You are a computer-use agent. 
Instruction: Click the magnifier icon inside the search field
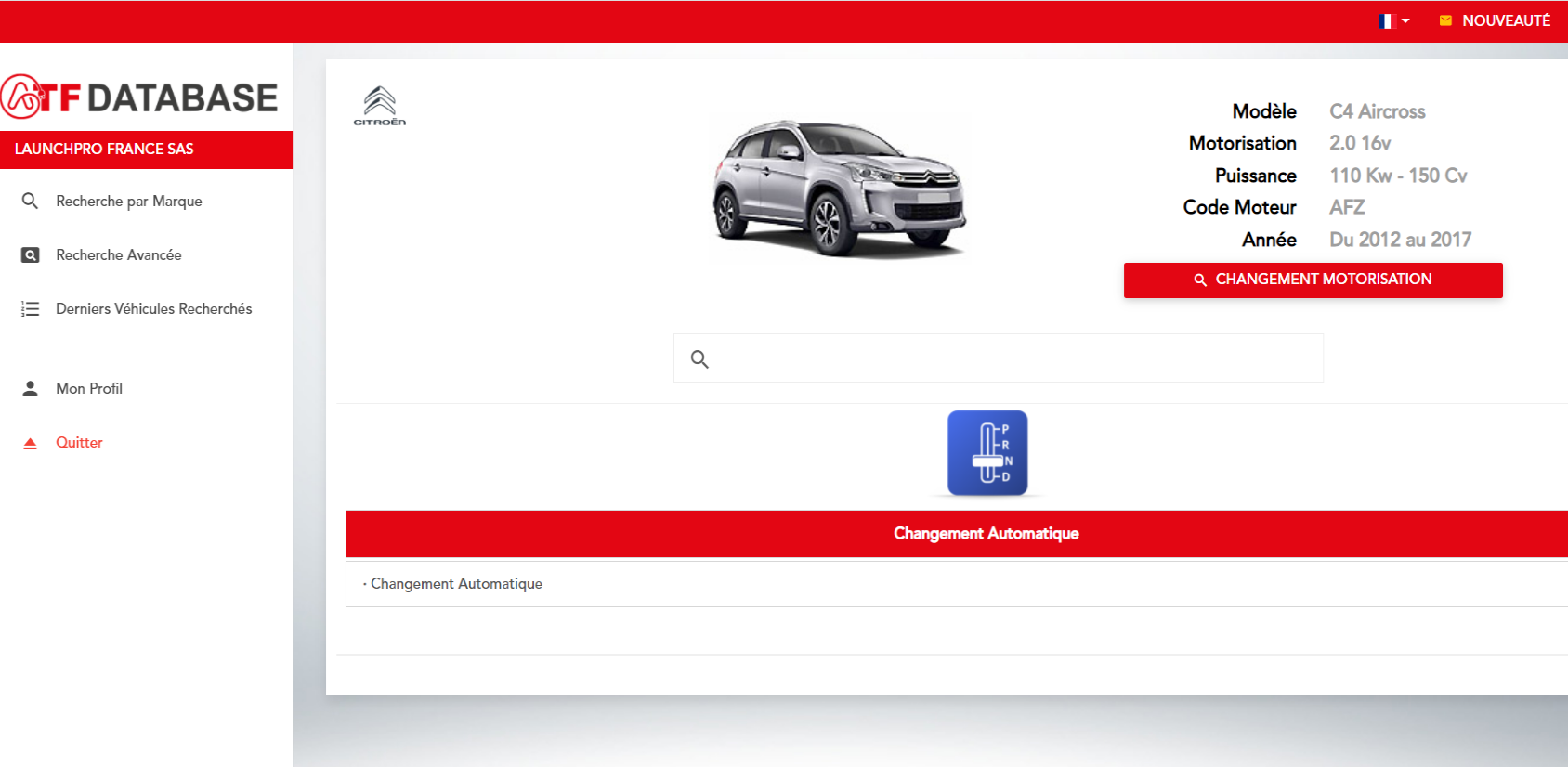[699, 359]
